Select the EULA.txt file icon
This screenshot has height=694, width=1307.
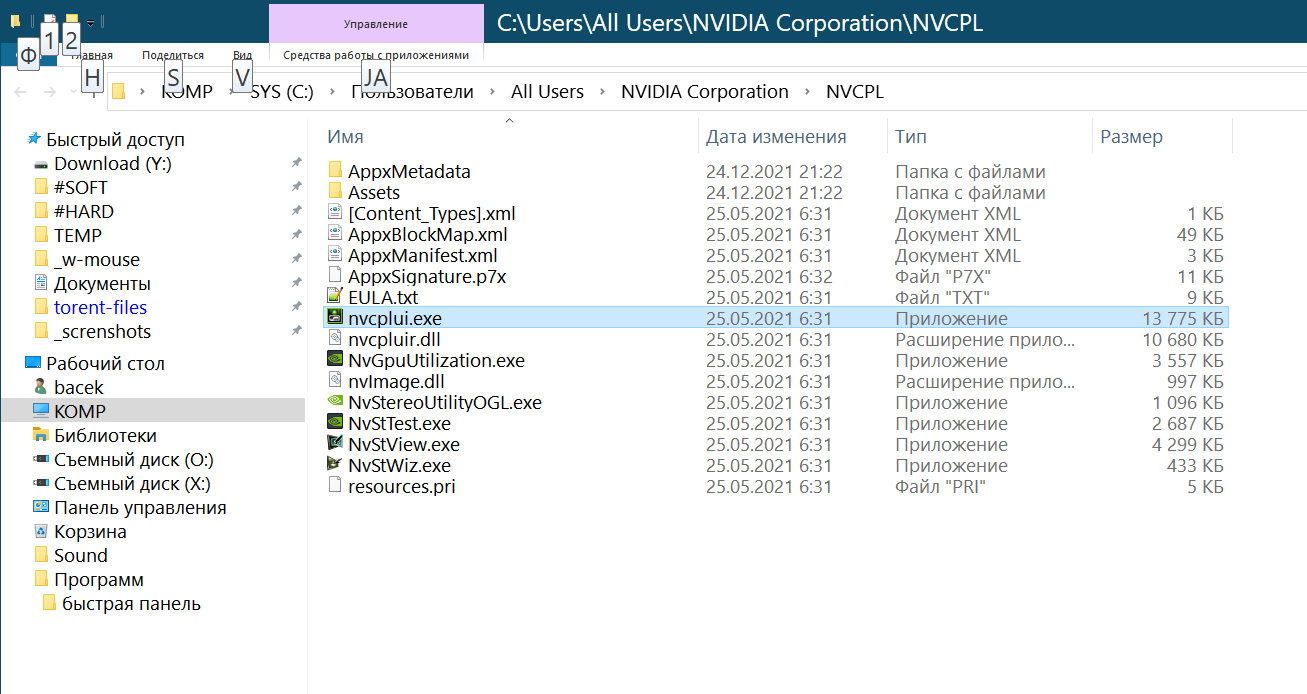click(336, 297)
